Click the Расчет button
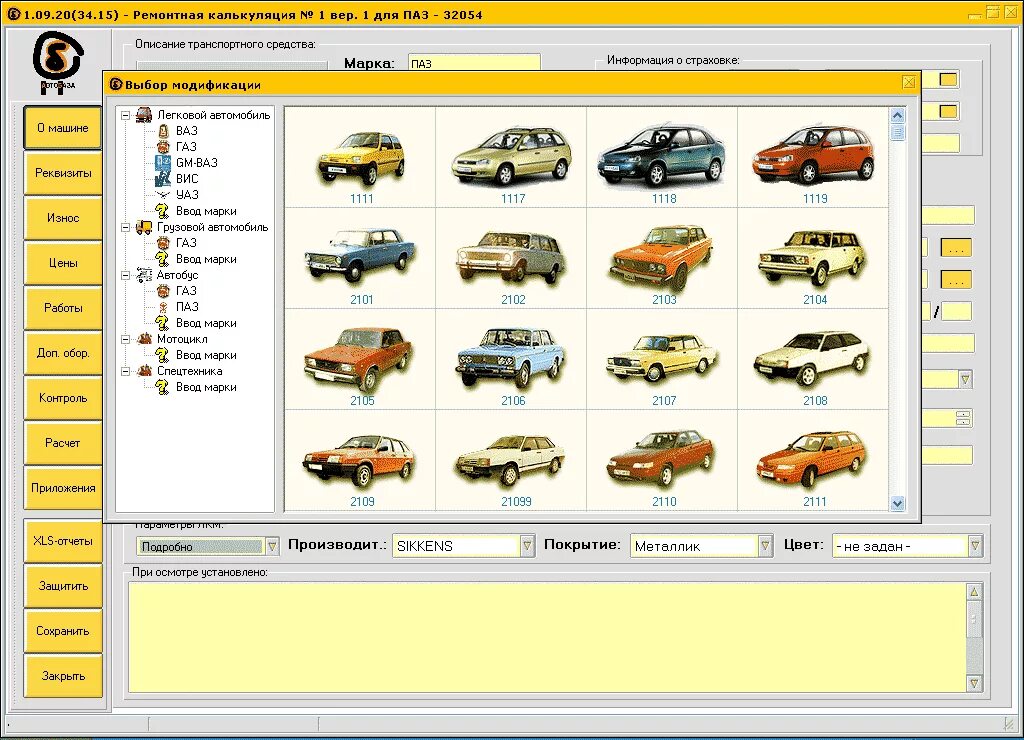This screenshot has height=740, width=1024. point(63,443)
